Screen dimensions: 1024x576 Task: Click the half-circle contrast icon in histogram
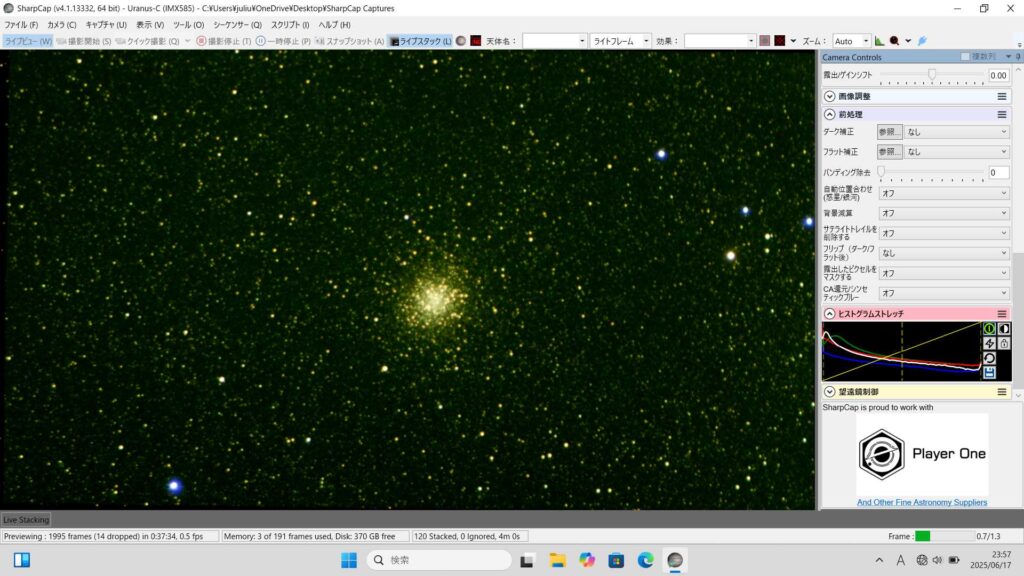(1004, 328)
